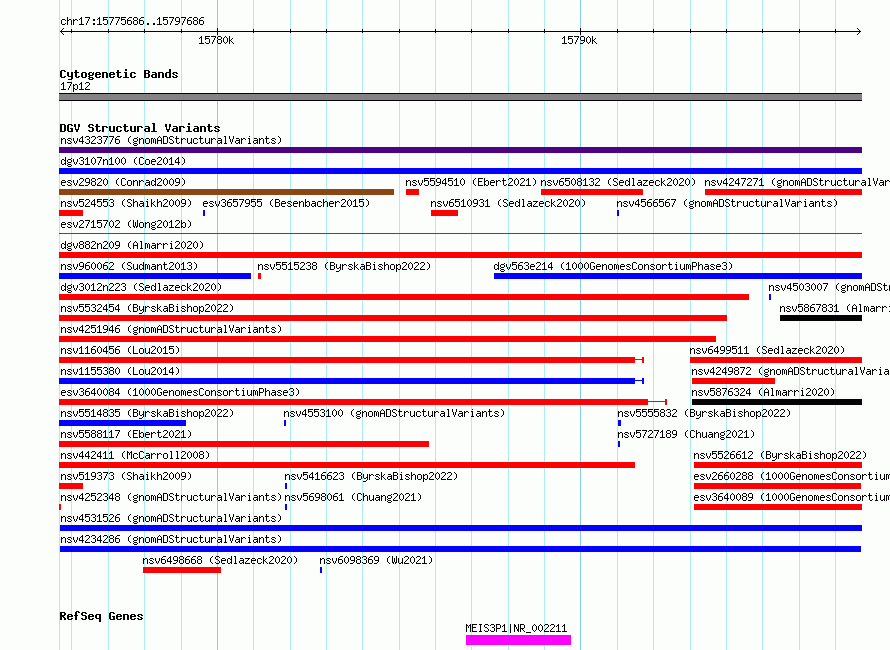890x650 pixels.
Task: Select the magenta MEIS3P1 gene bar
Action: click(x=518, y=640)
